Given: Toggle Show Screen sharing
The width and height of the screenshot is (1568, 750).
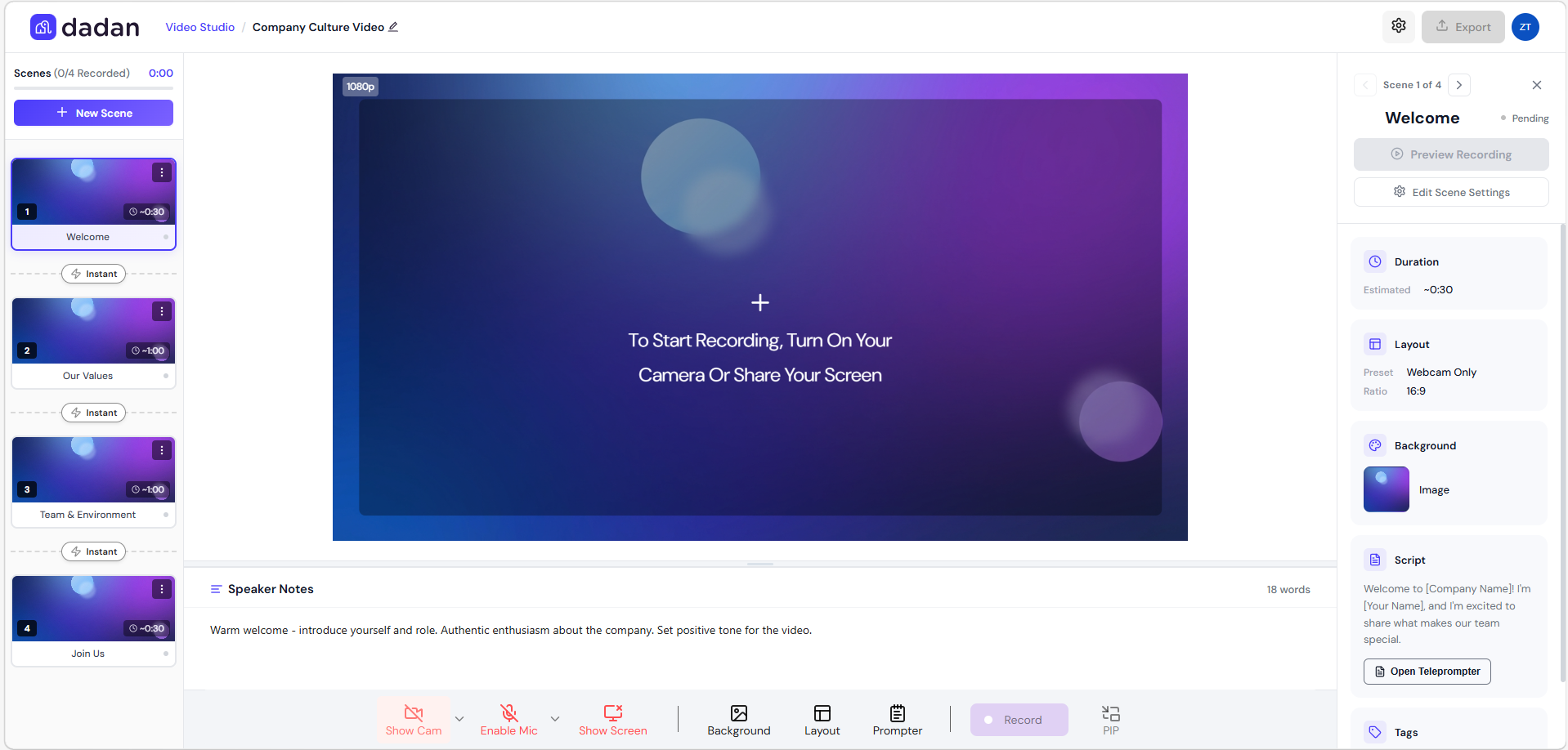Looking at the screenshot, I should [612, 720].
